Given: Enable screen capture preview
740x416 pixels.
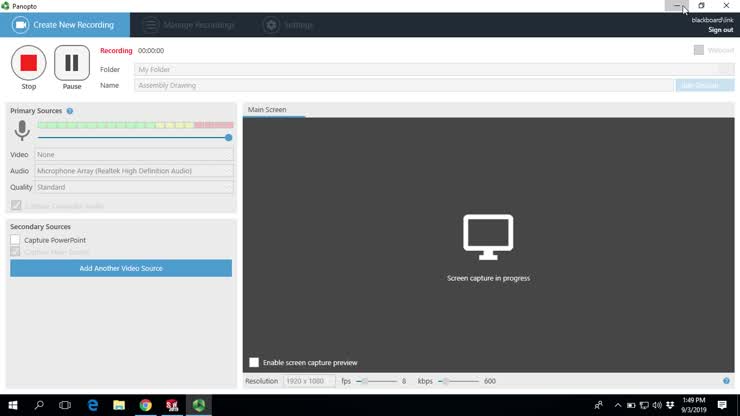Looking at the screenshot, I should [254, 362].
